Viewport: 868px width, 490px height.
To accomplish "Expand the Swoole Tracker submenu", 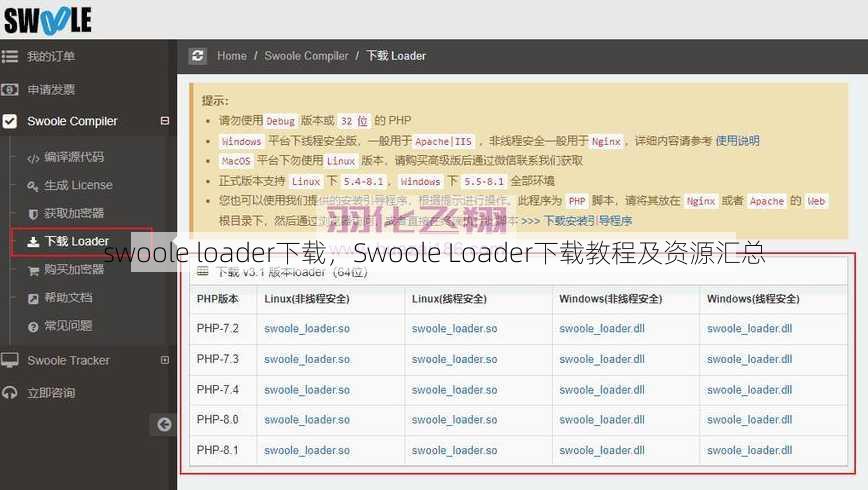I will tap(165, 360).
